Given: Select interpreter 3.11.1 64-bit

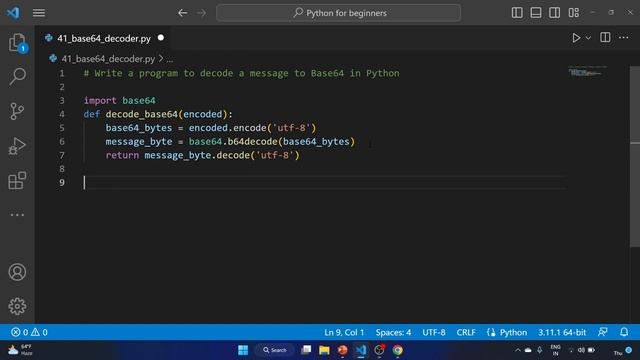Looking at the screenshot, I should point(562,332).
